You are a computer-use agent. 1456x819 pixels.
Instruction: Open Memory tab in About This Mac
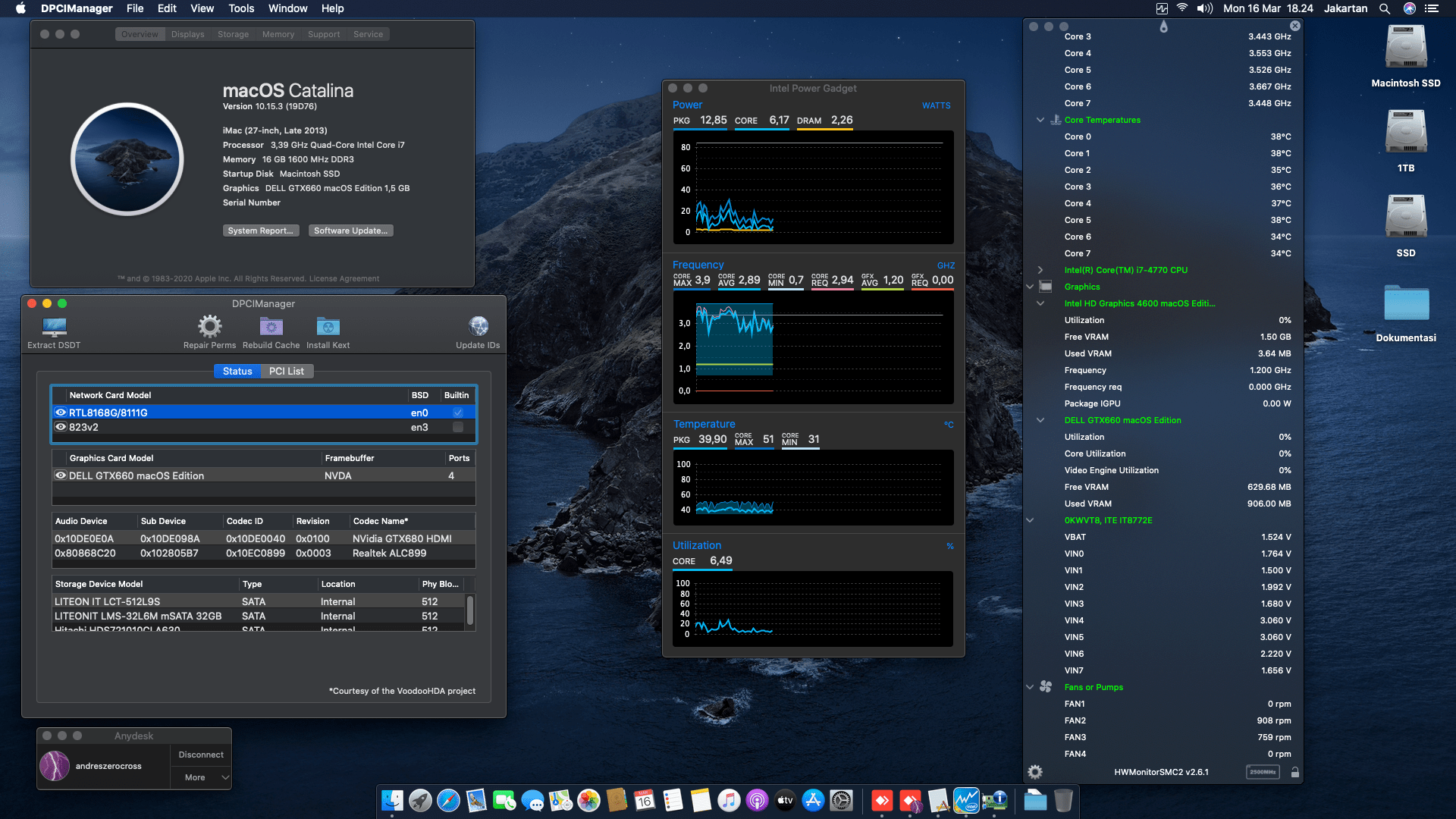click(278, 34)
